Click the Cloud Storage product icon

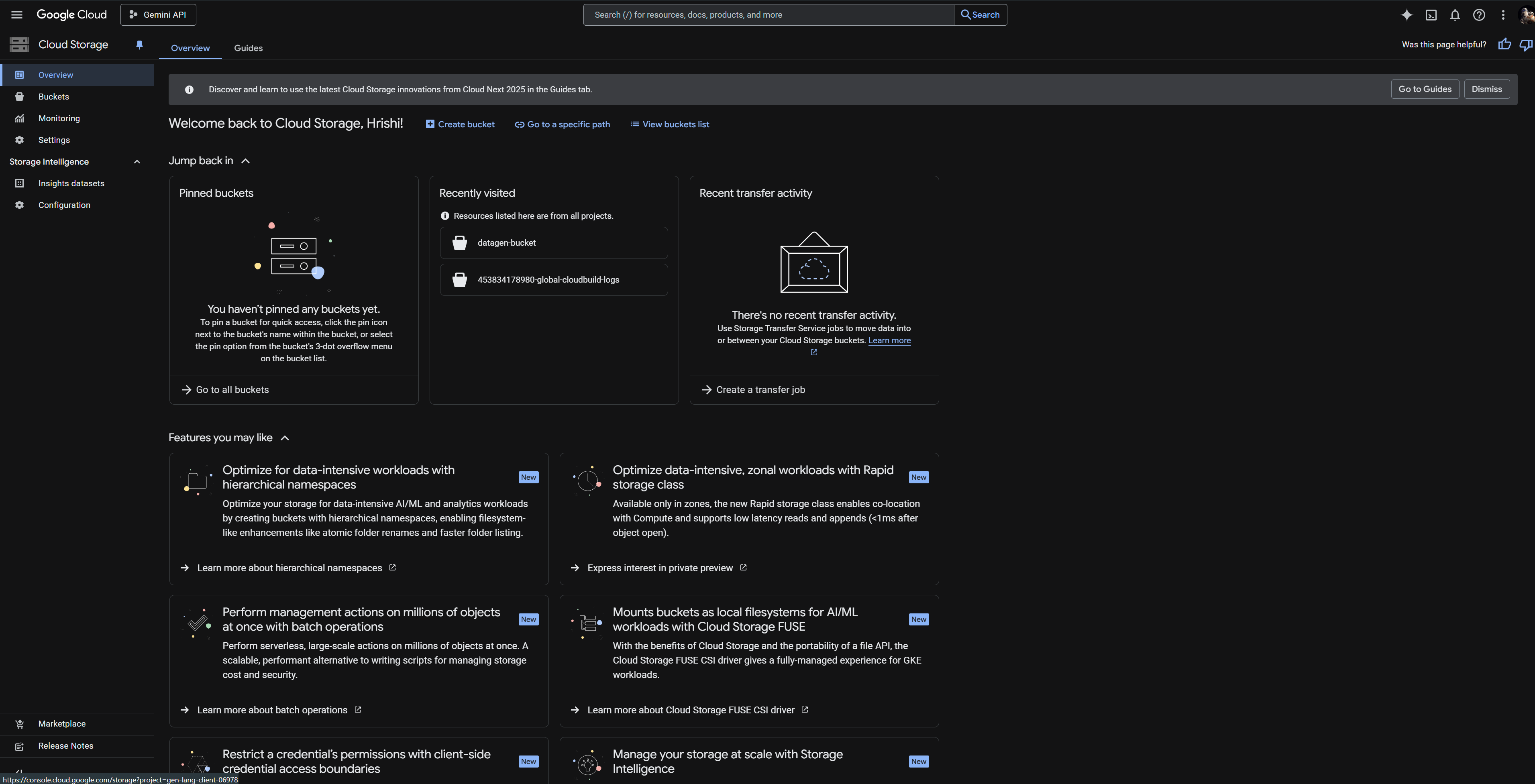point(19,45)
